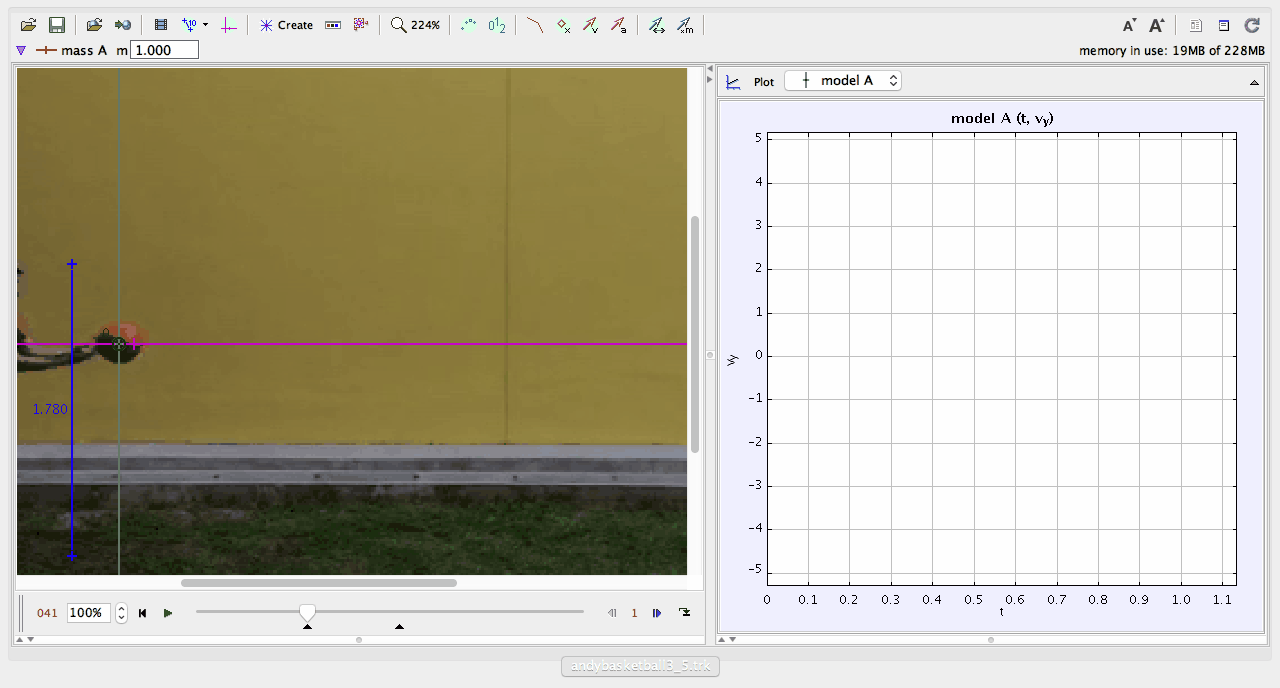Click the Plot button label

[x=764, y=82]
